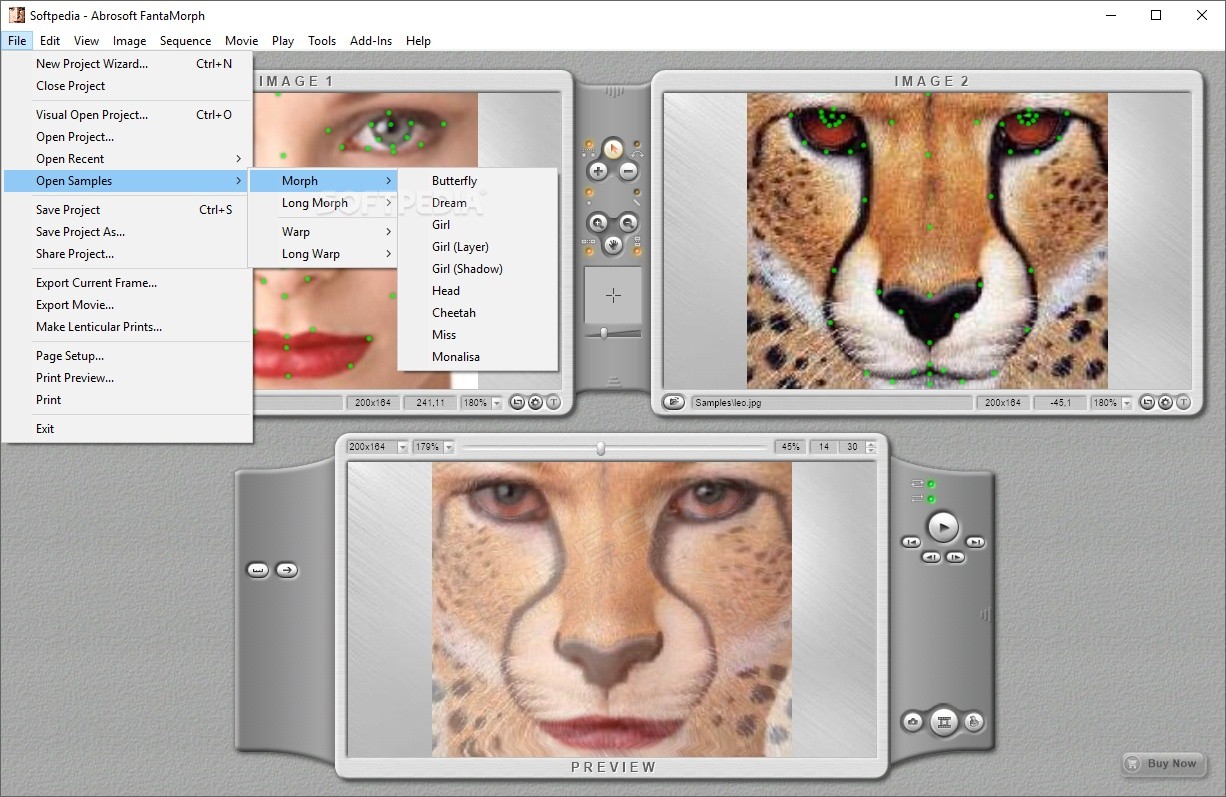
Task: Open the preview size 200x164 dropdown
Action: pyautogui.click(x=403, y=447)
